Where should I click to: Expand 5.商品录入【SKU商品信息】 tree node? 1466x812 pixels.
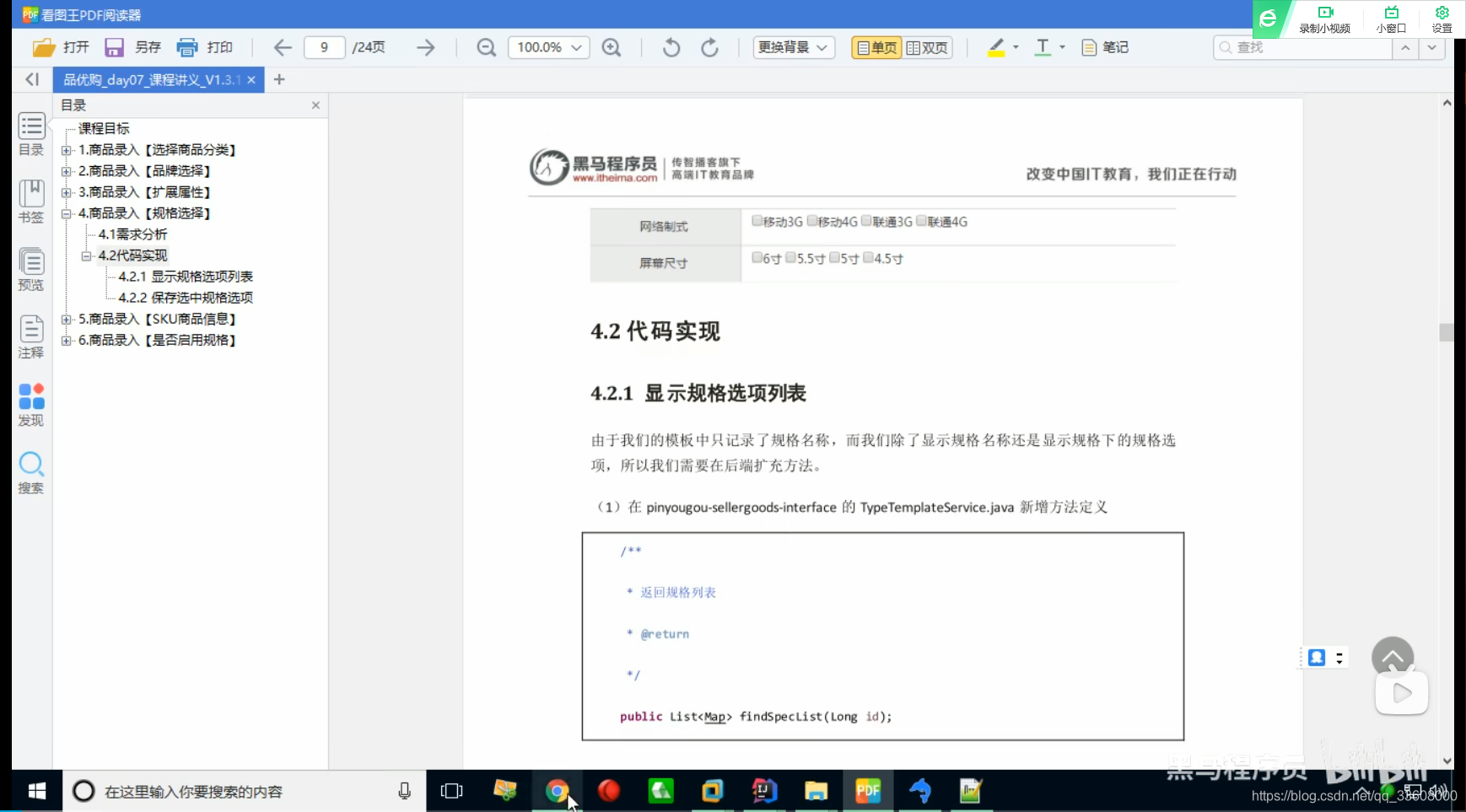[66, 319]
